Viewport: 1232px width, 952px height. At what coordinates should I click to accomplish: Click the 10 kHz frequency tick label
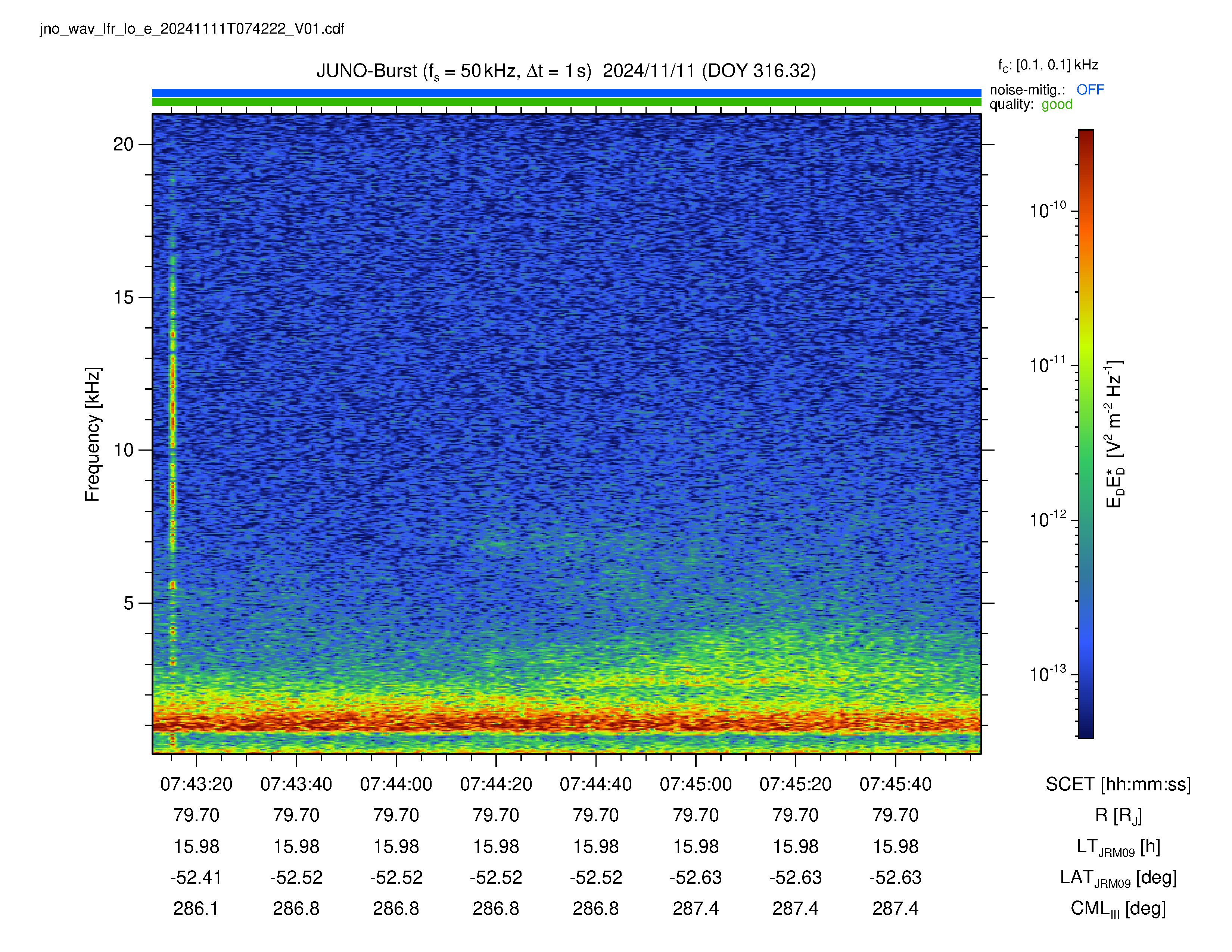[124, 450]
